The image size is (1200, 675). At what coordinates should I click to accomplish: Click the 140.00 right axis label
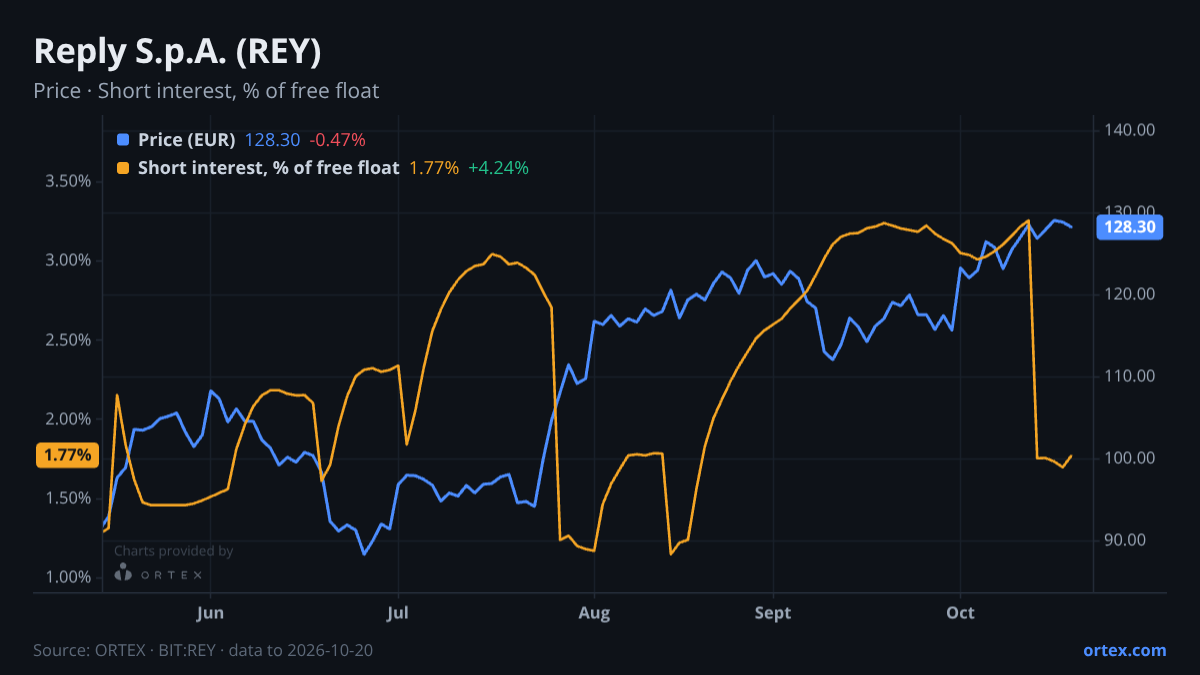(x=1130, y=130)
